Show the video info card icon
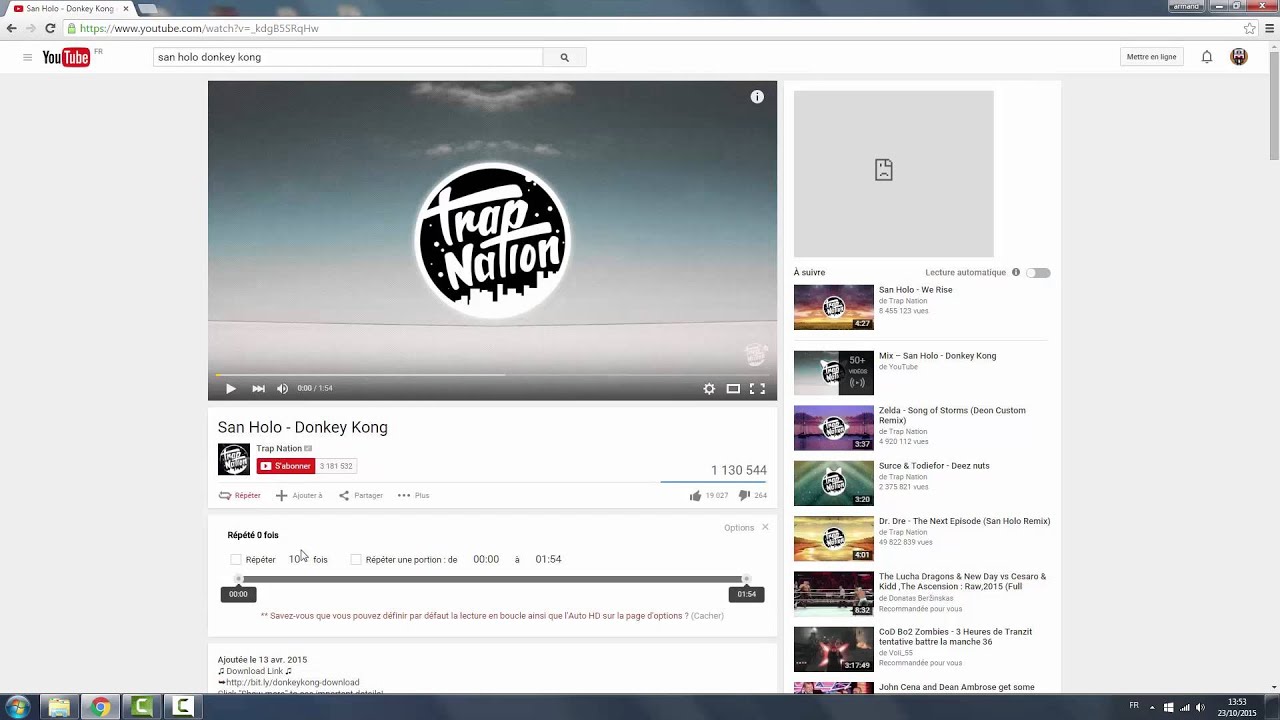This screenshot has width=1280, height=720. 757,97
